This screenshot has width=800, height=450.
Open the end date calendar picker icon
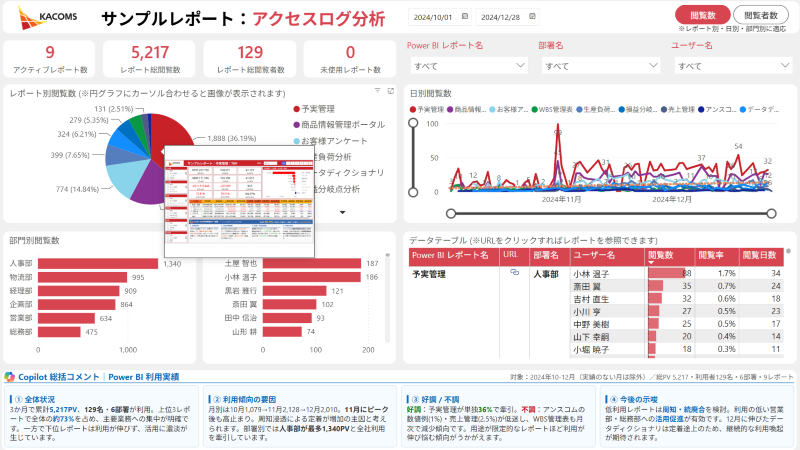pyautogui.click(x=532, y=16)
